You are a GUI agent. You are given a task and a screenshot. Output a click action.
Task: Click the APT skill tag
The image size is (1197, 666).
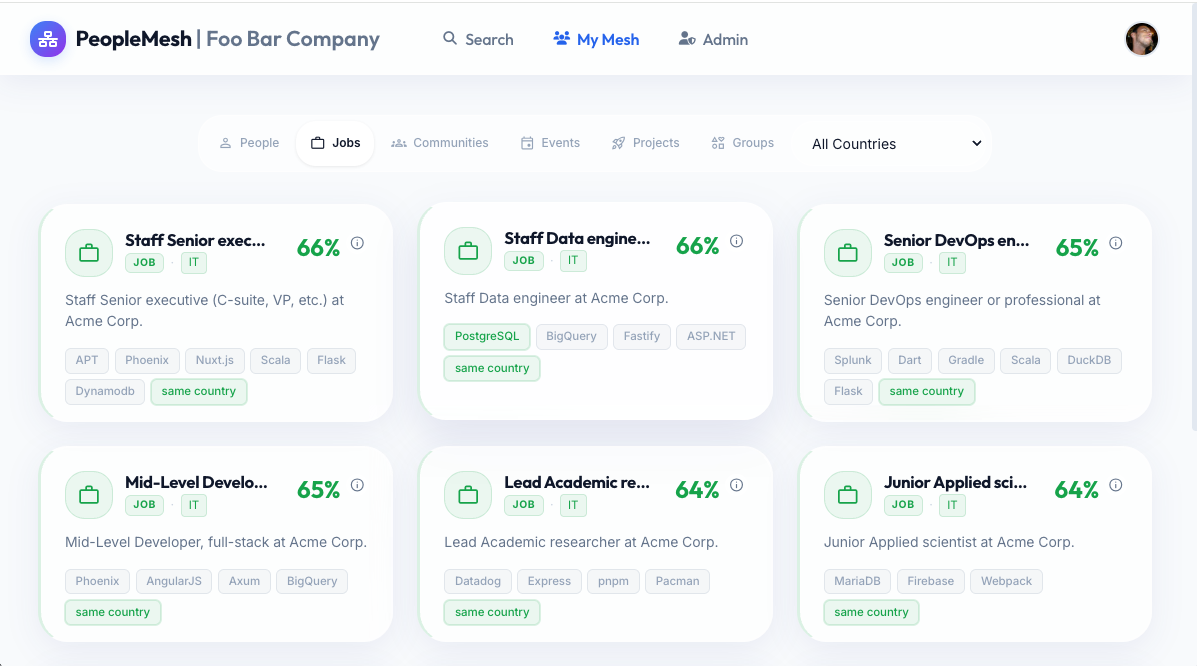(x=87, y=360)
